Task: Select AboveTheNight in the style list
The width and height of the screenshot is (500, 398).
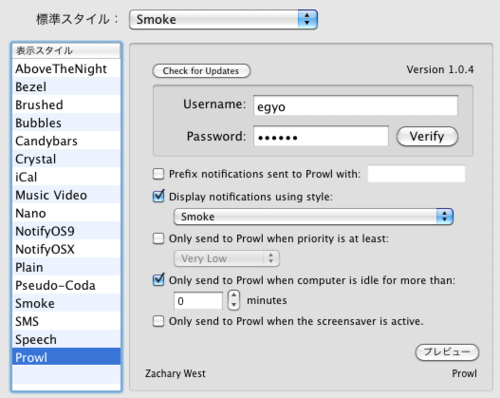Action: pos(66,69)
